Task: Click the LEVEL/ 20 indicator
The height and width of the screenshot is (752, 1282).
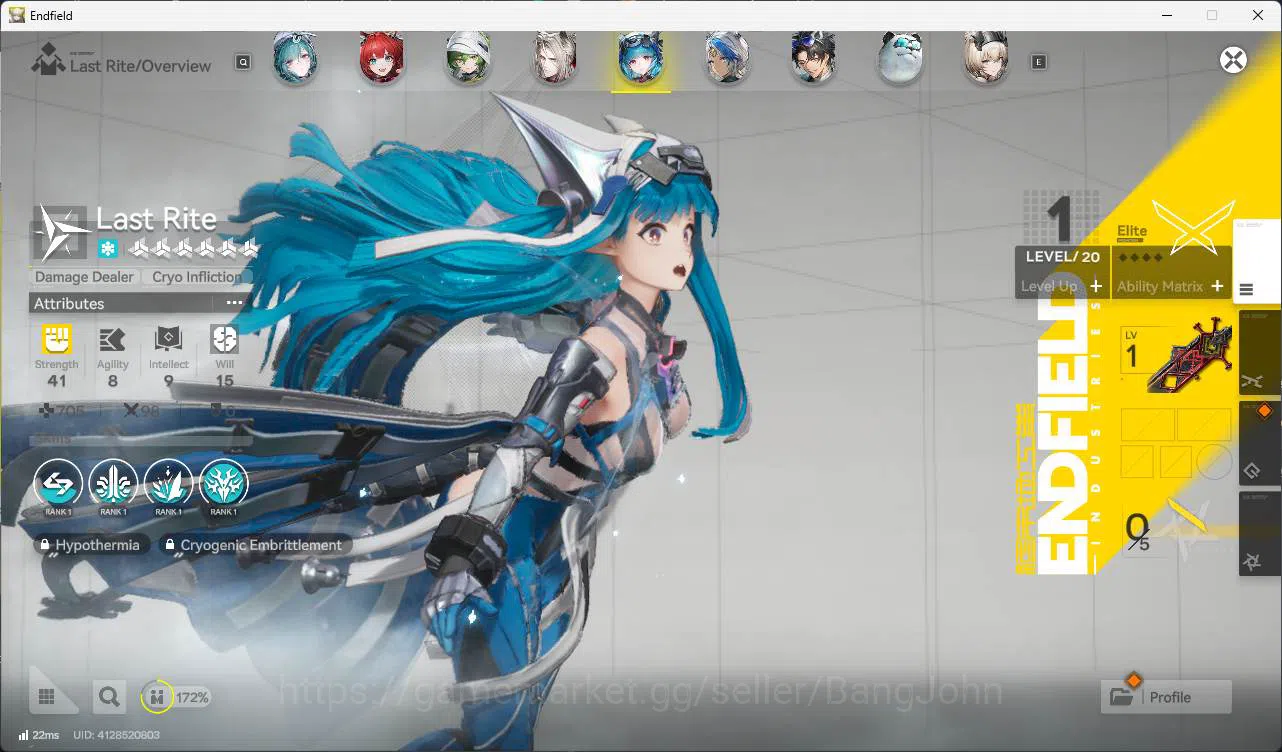Action: [x=1062, y=257]
